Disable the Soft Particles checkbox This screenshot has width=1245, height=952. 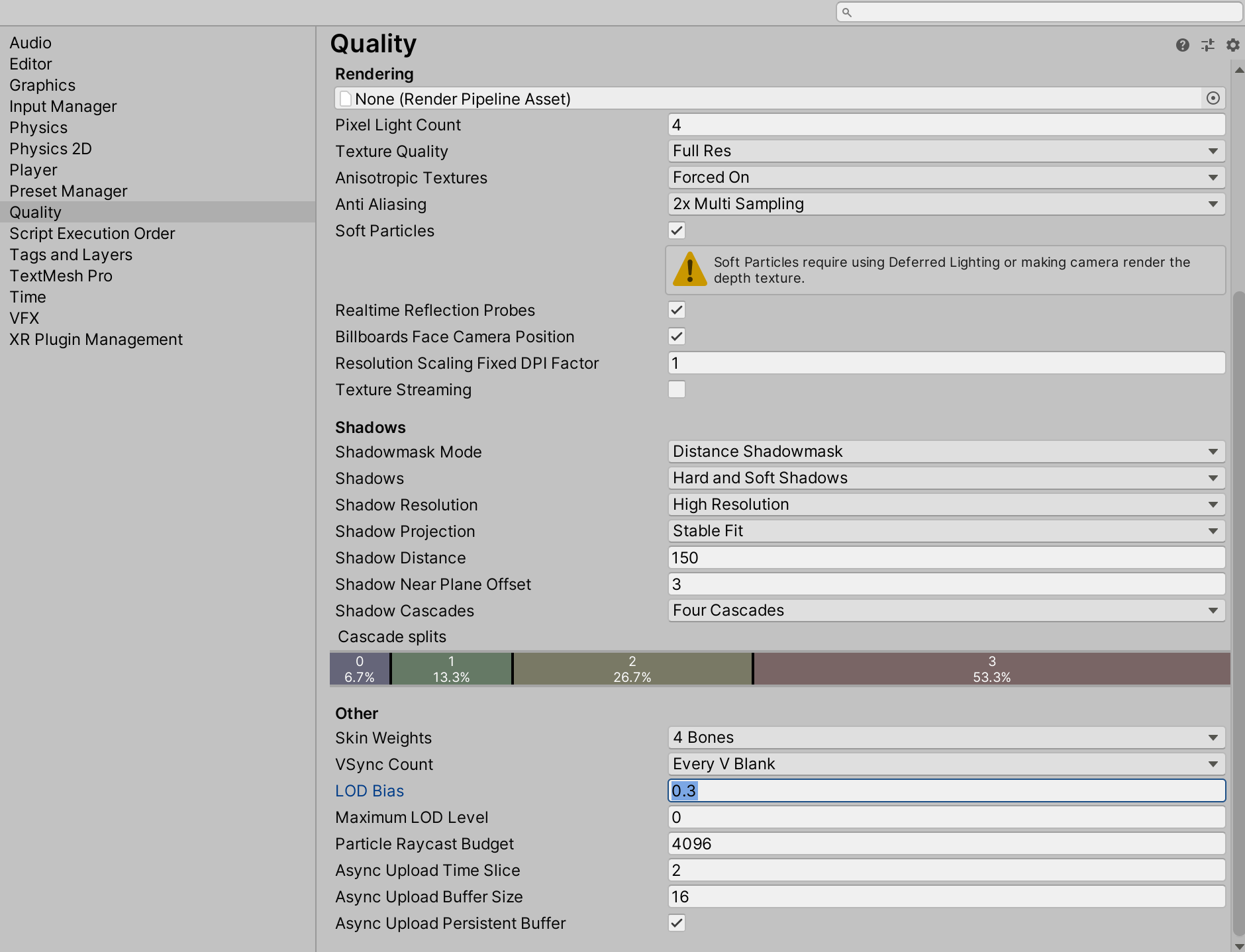[x=676, y=230]
